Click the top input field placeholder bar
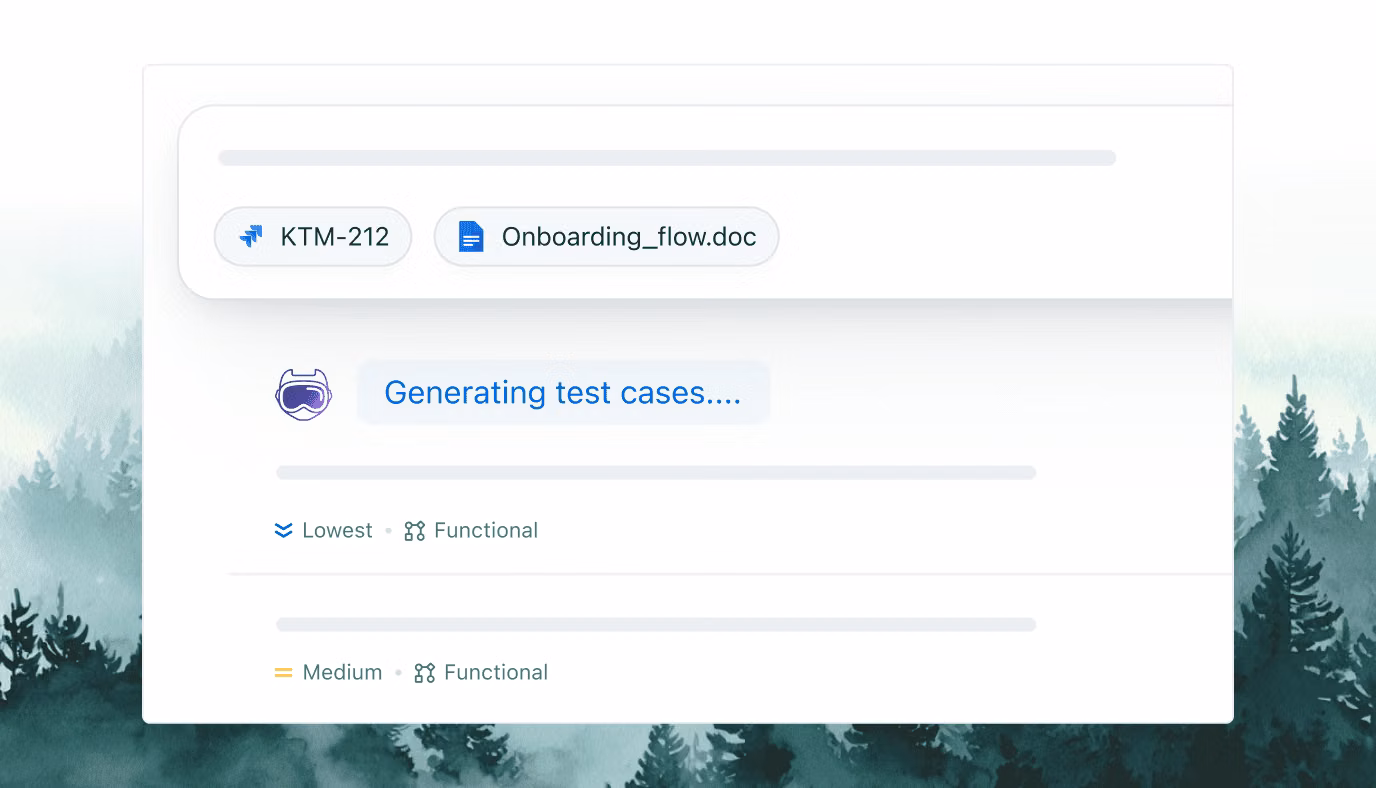The image size is (1376, 788). [667, 157]
